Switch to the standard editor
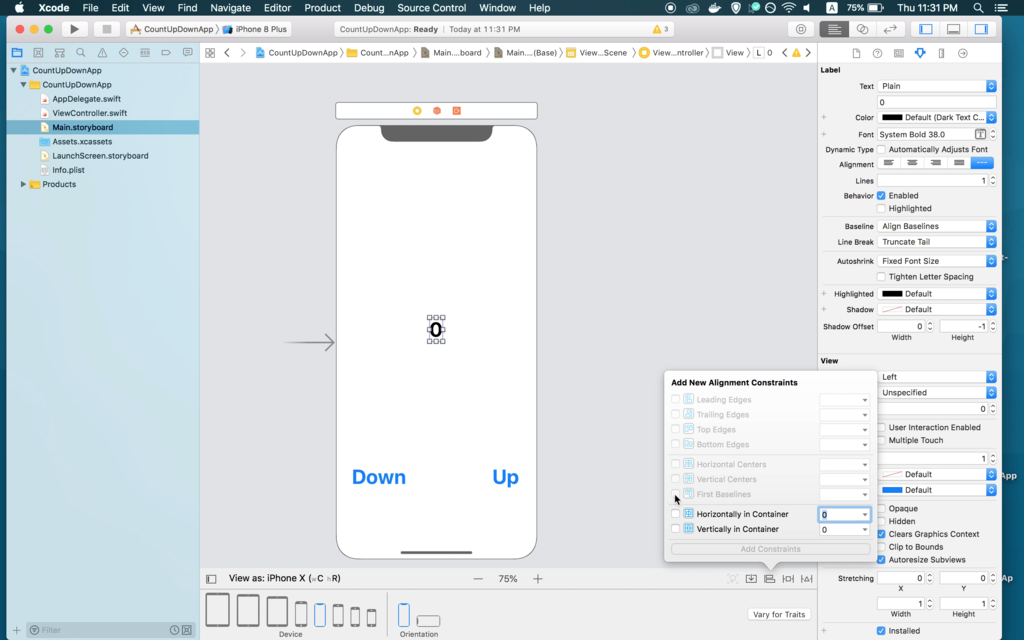The image size is (1024, 640). pyautogui.click(x=834, y=29)
